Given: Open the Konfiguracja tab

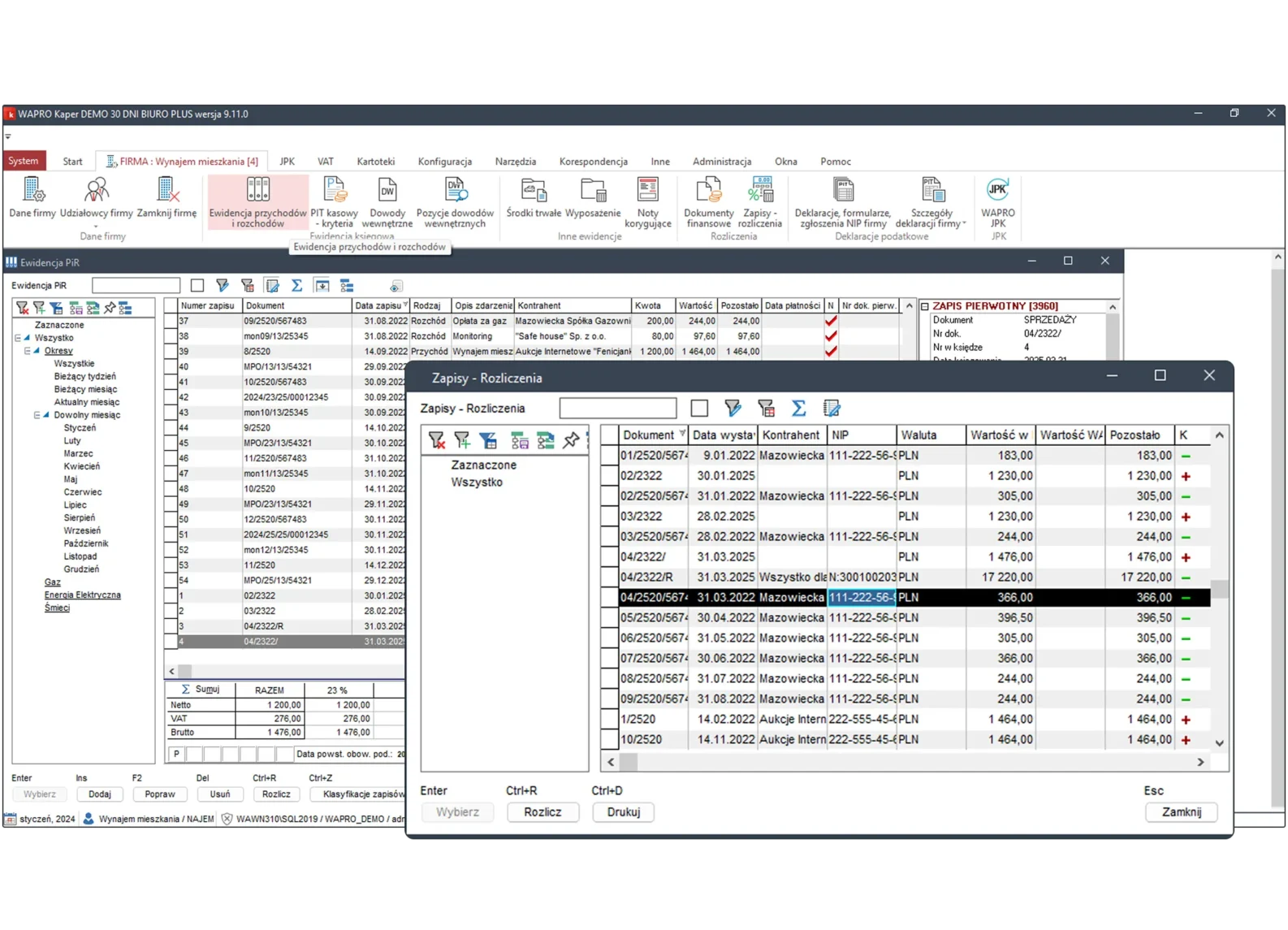Looking at the screenshot, I should click(444, 162).
